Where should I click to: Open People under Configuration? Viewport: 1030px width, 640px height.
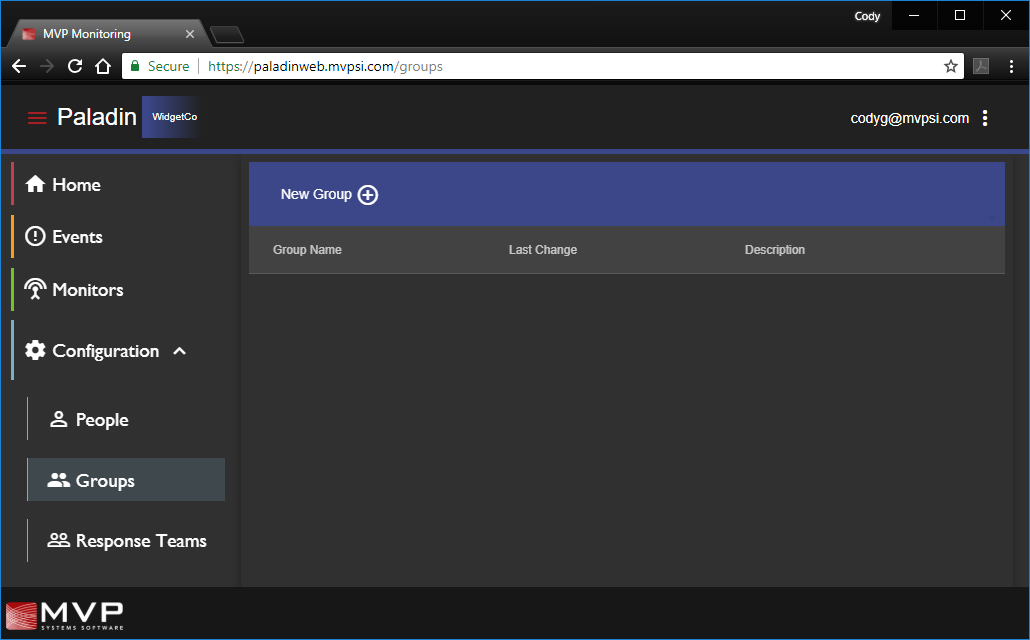click(101, 420)
